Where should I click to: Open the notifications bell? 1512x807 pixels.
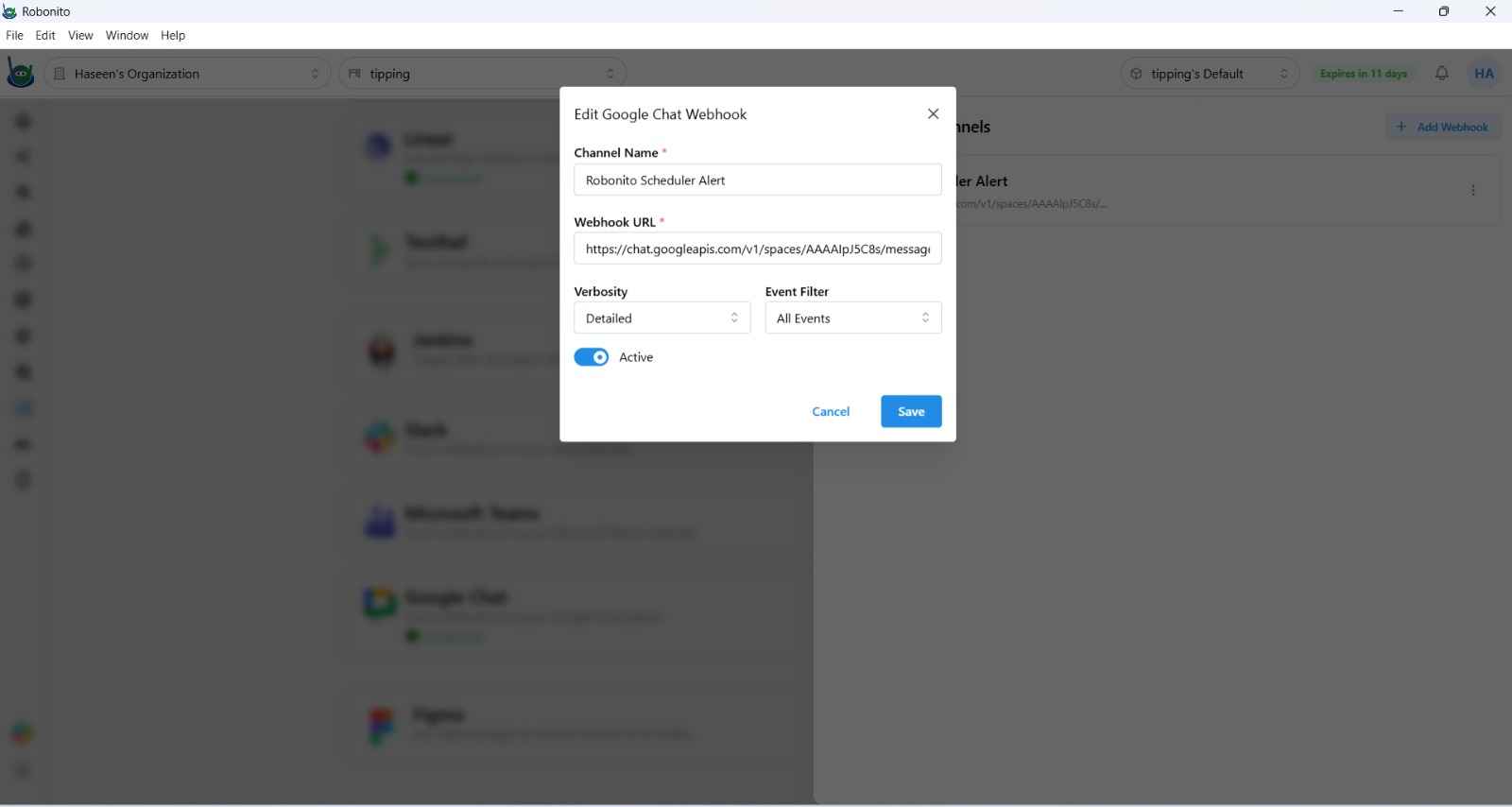tap(1441, 73)
